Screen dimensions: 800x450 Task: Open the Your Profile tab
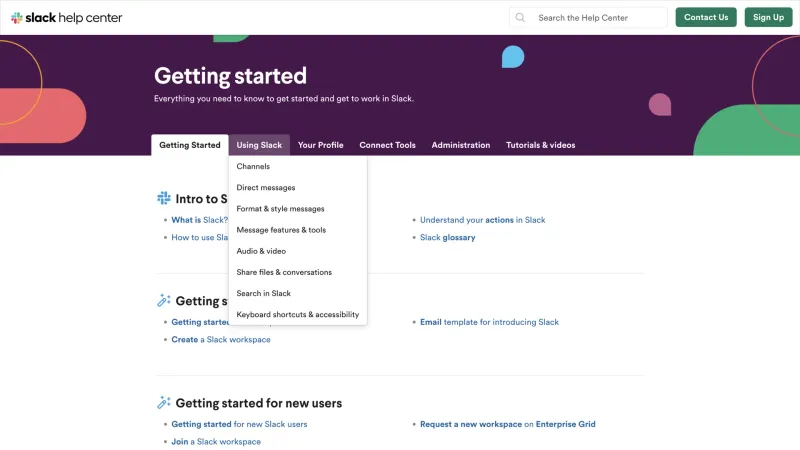click(x=320, y=145)
